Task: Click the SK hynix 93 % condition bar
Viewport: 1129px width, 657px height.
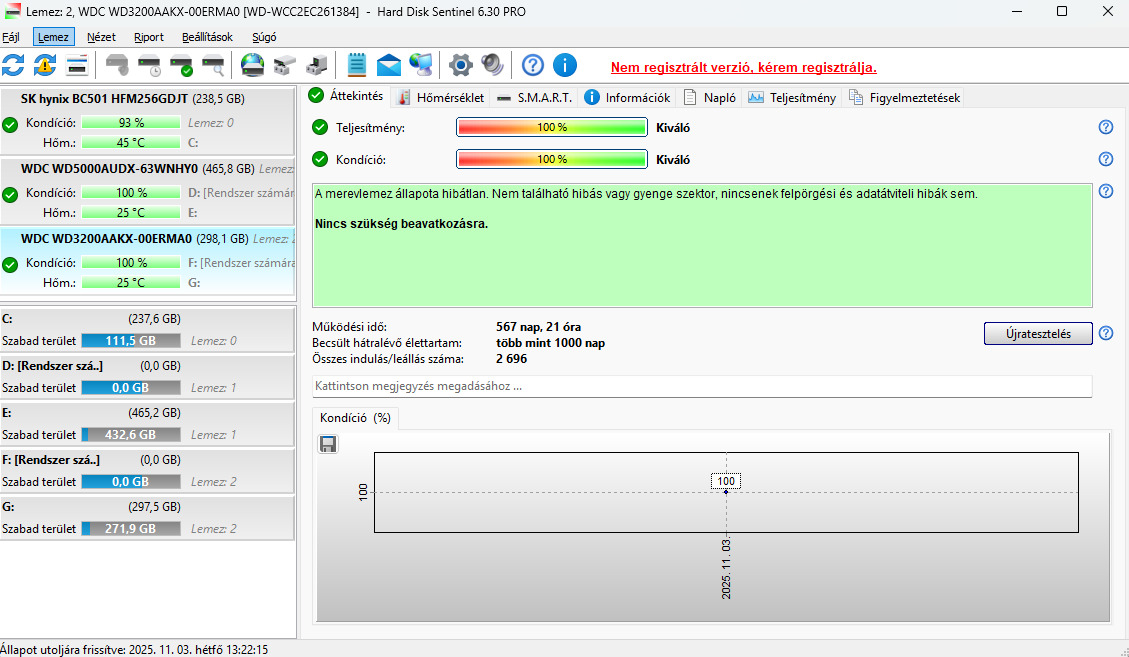Action: [x=130, y=123]
